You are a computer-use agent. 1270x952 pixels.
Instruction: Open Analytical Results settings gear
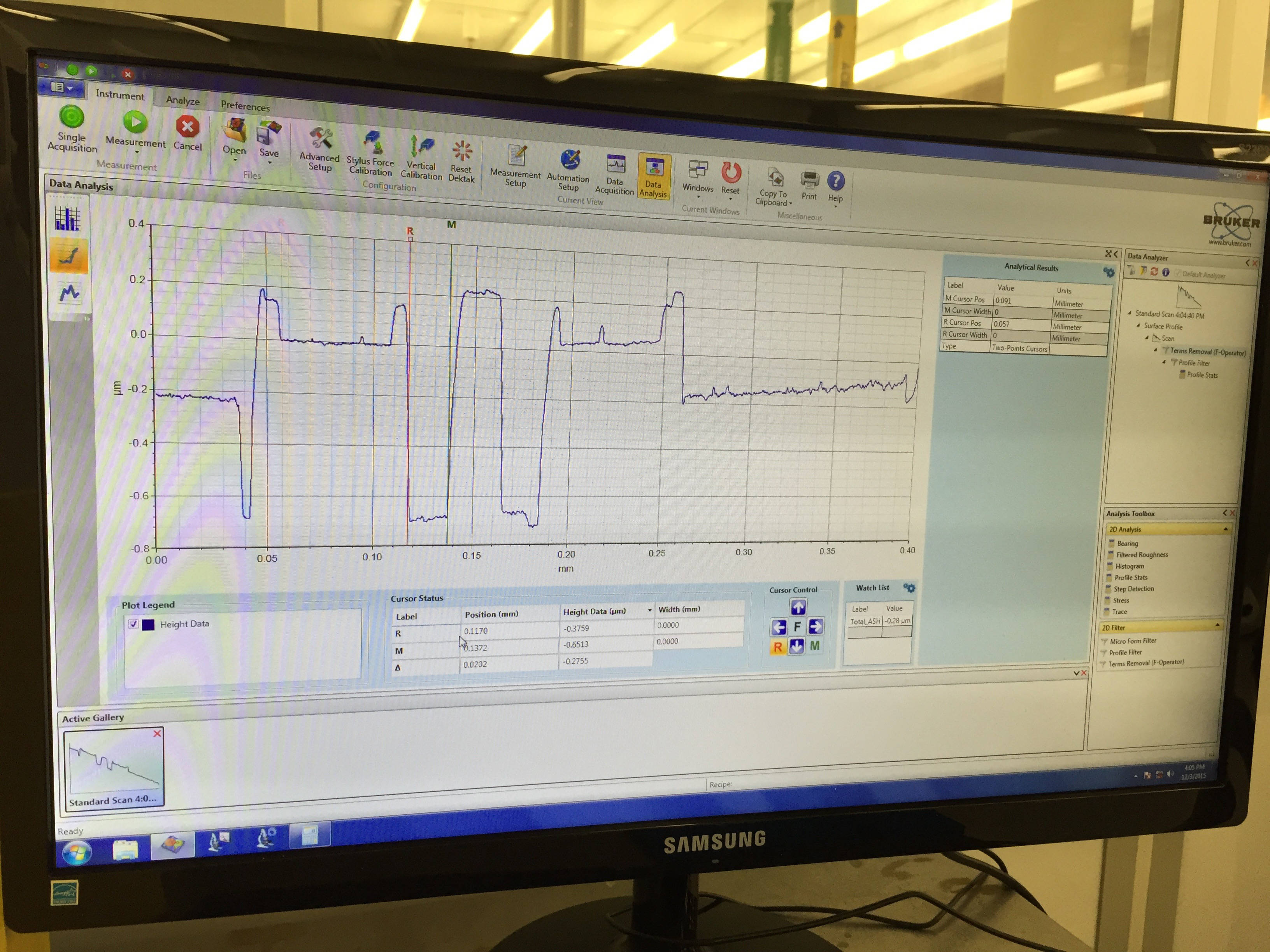pos(1109,272)
